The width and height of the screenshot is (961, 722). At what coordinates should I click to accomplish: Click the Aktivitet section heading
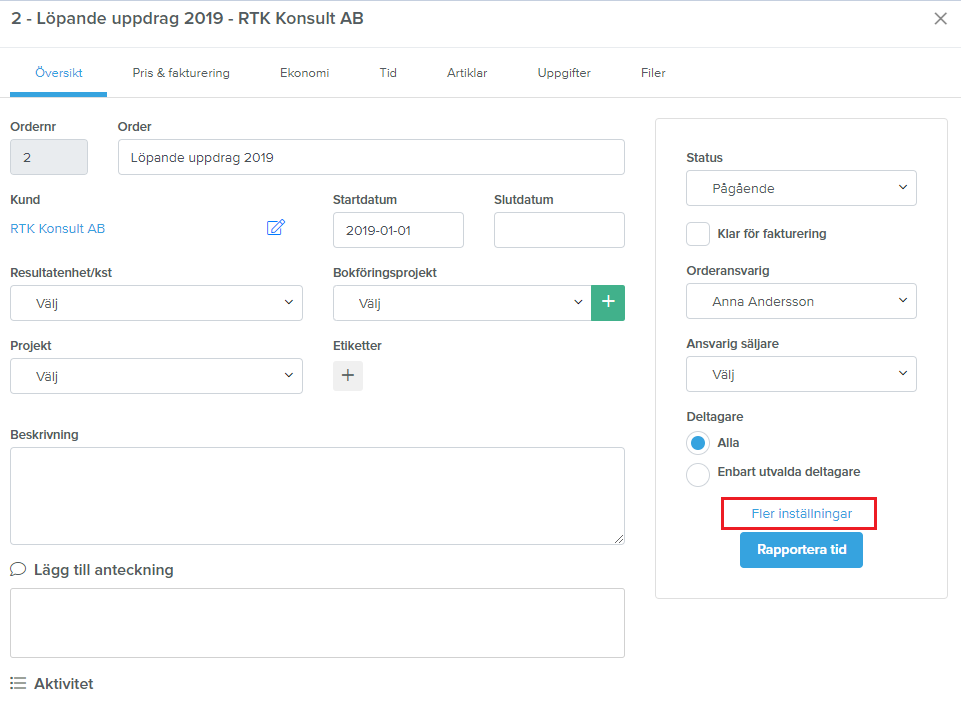(x=64, y=684)
